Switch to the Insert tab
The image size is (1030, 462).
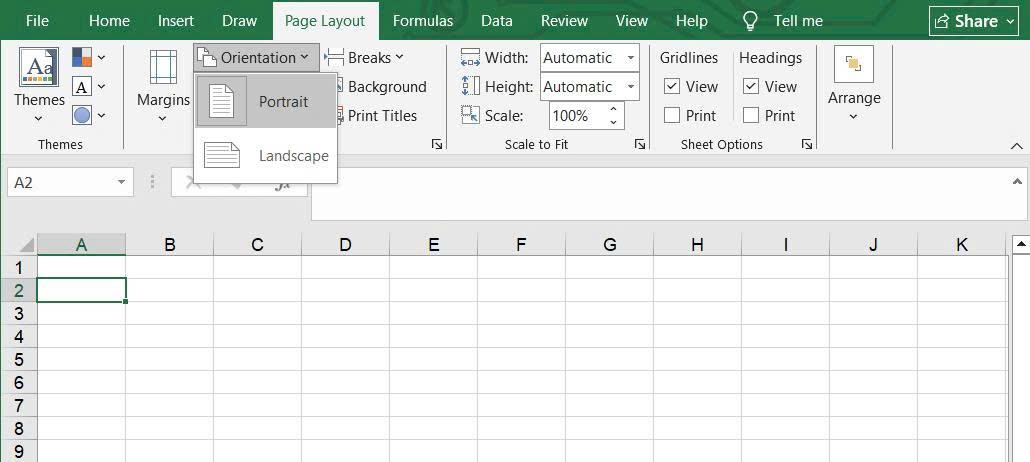point(176,20)
